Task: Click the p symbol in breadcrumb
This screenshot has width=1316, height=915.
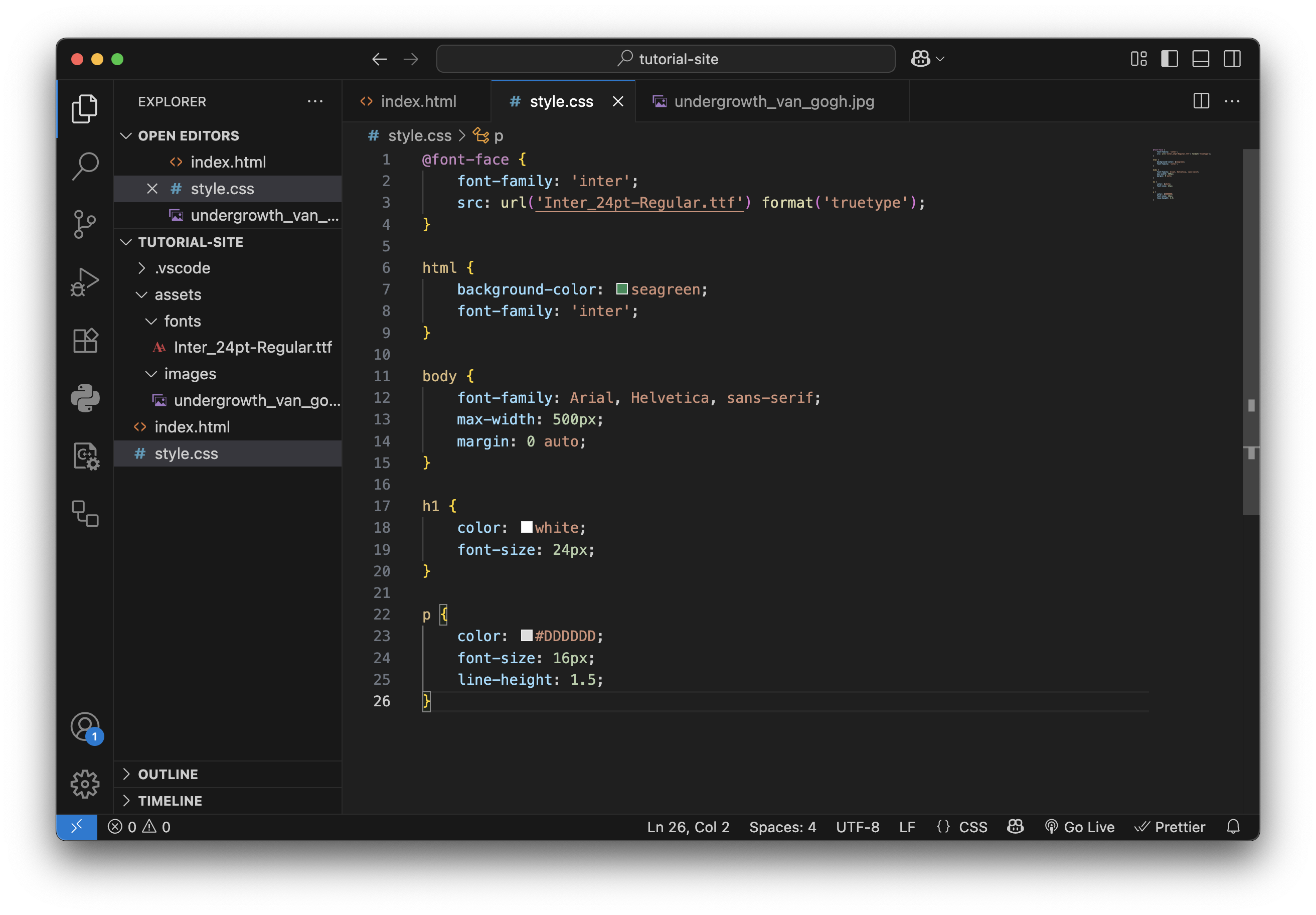Action: click(488, 136)
